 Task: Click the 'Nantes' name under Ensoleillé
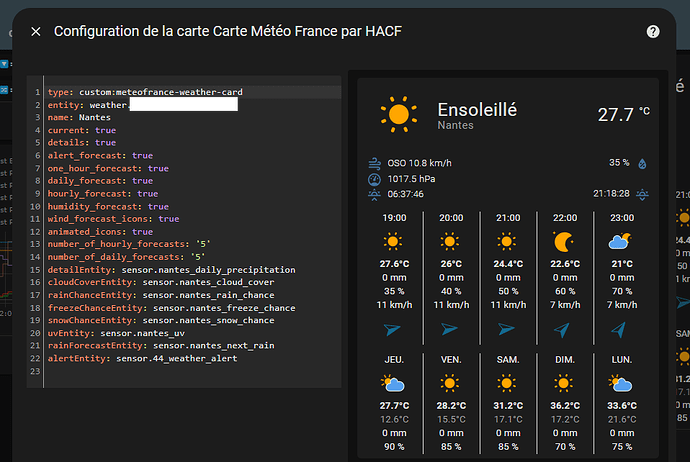pyautogui.click(x=455, y=125)
